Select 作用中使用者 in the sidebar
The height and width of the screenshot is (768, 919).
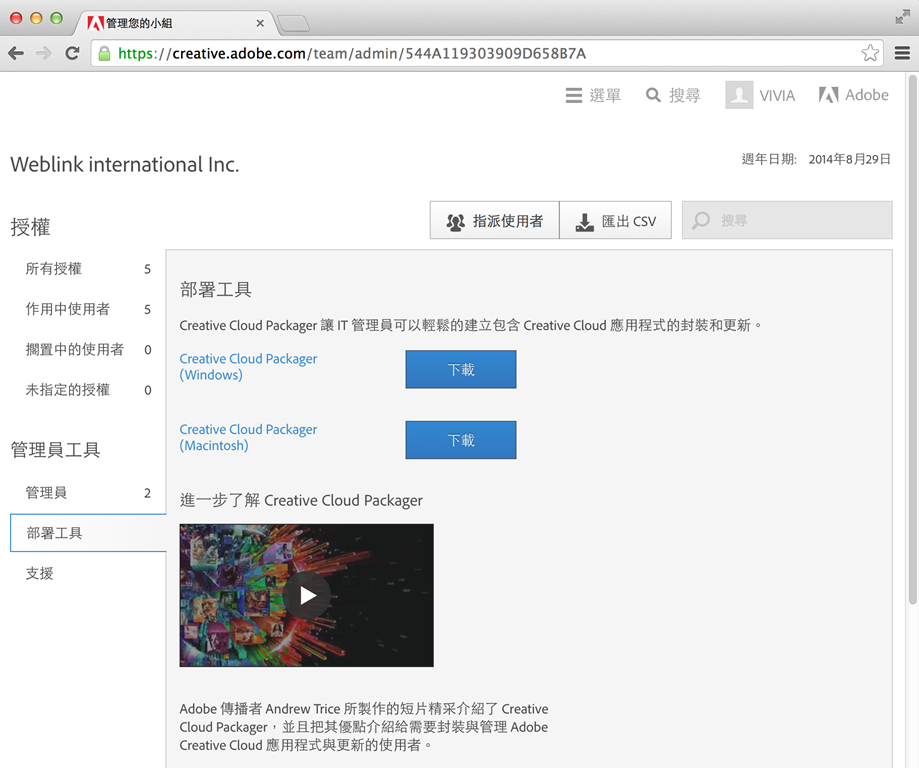[88, 310]
